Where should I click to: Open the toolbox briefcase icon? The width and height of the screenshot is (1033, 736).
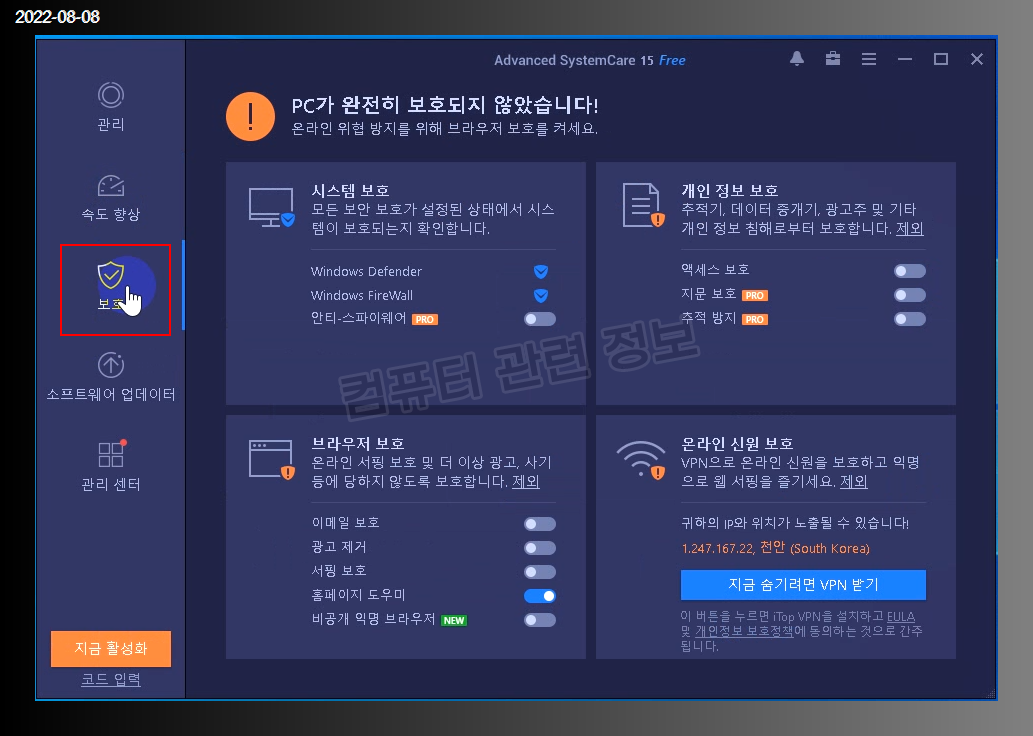pos(833,59)
